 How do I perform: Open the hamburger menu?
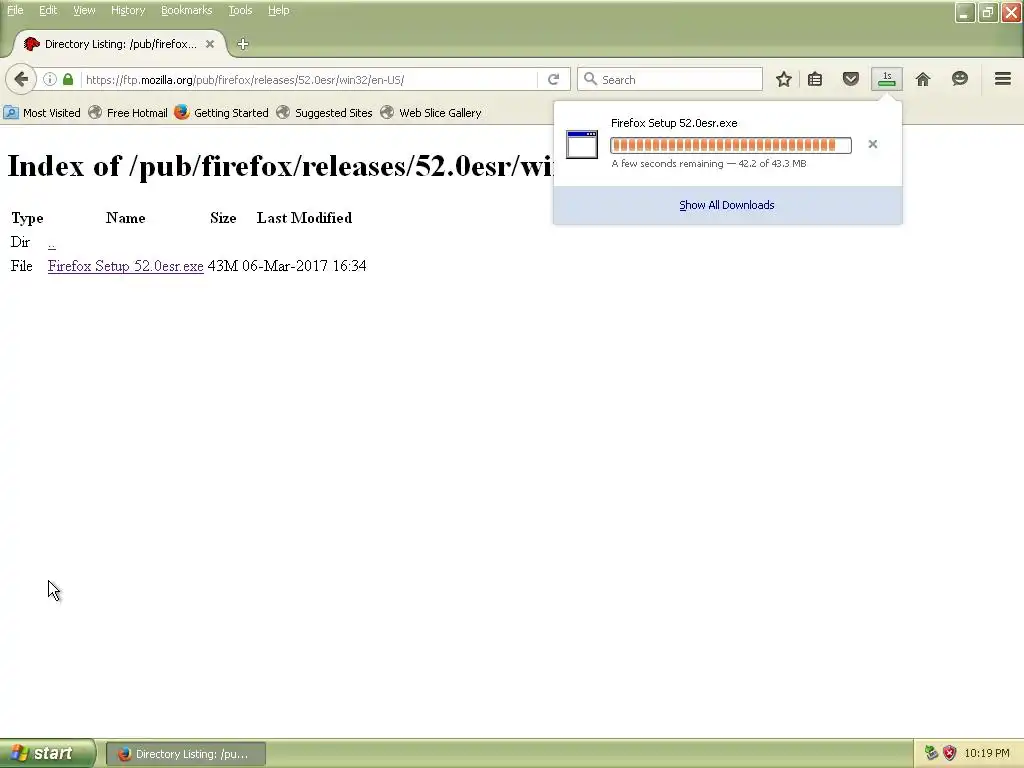1003,79
